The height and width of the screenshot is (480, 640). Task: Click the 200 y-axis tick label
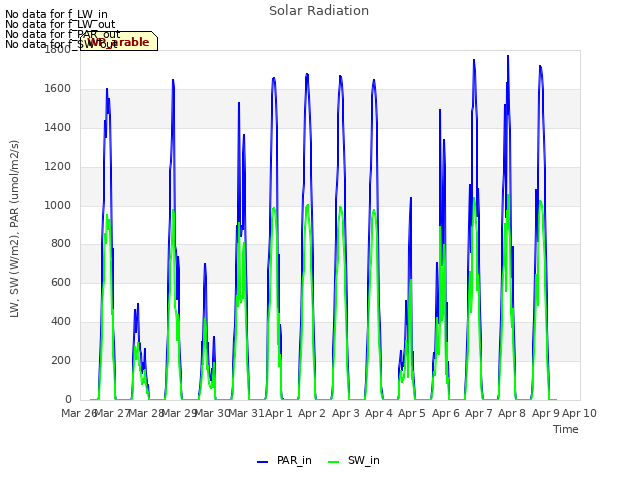[x=61, y=360]
